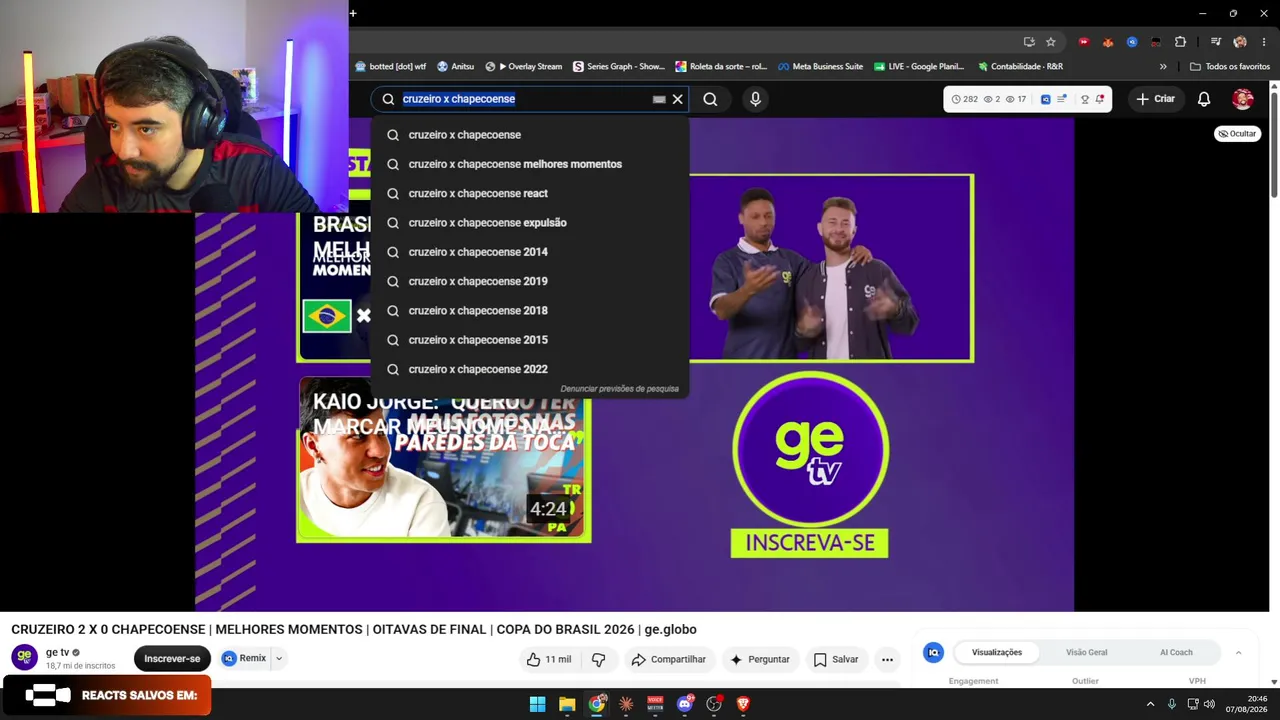Click the install app icon in address bar
This screenshot has width=1280, height=720.
tap(1029, 42)
